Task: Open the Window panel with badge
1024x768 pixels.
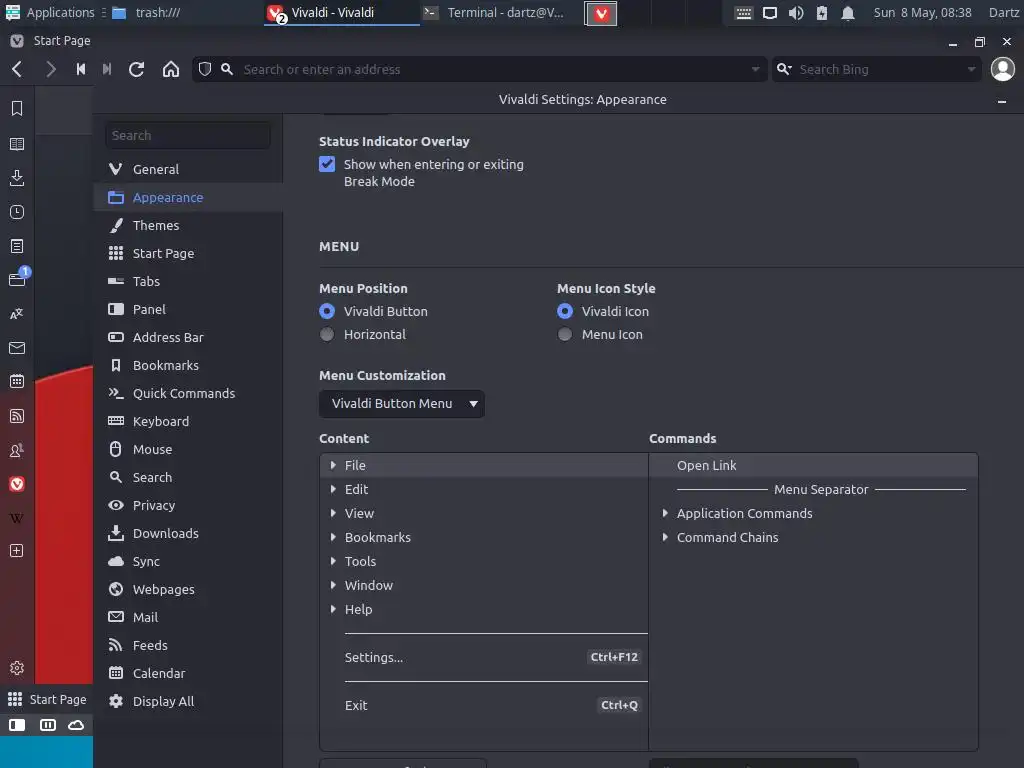Action: (17, 280)
